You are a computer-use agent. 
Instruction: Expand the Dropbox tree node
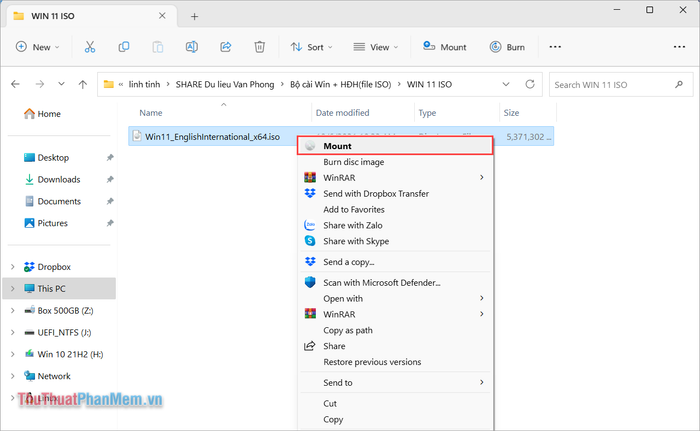pos(12,267)
